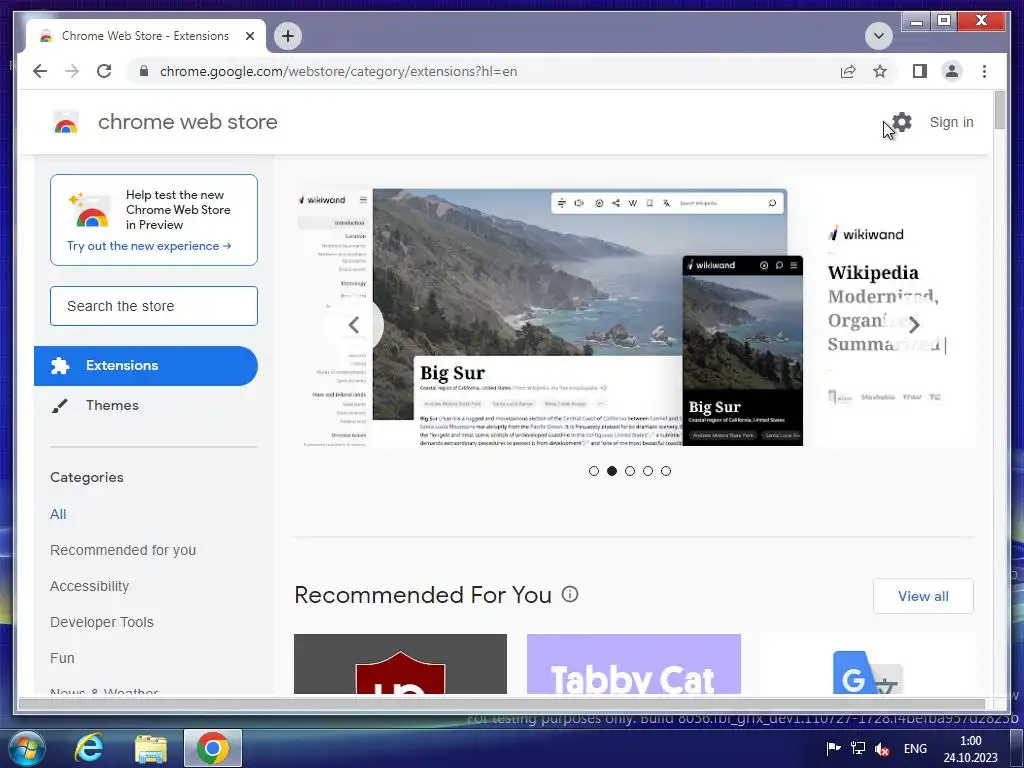Select first carousel dot
The height and width of the screenshot is (768, 1024).
594,471
